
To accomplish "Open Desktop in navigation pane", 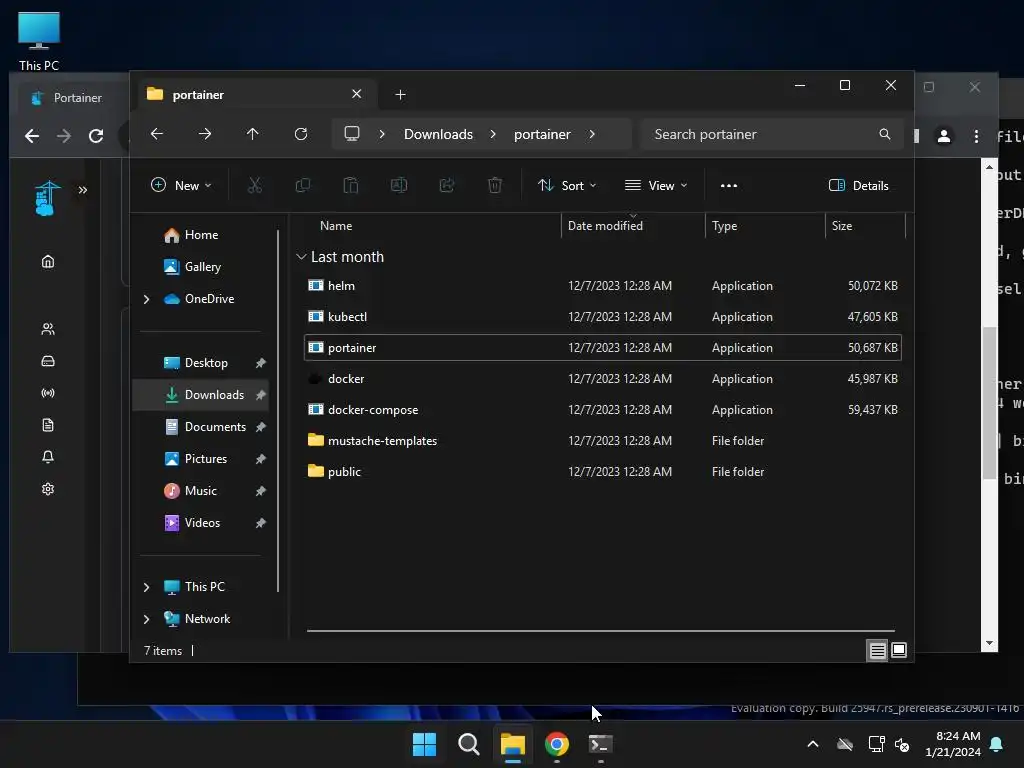I will [x=200, y=363].
